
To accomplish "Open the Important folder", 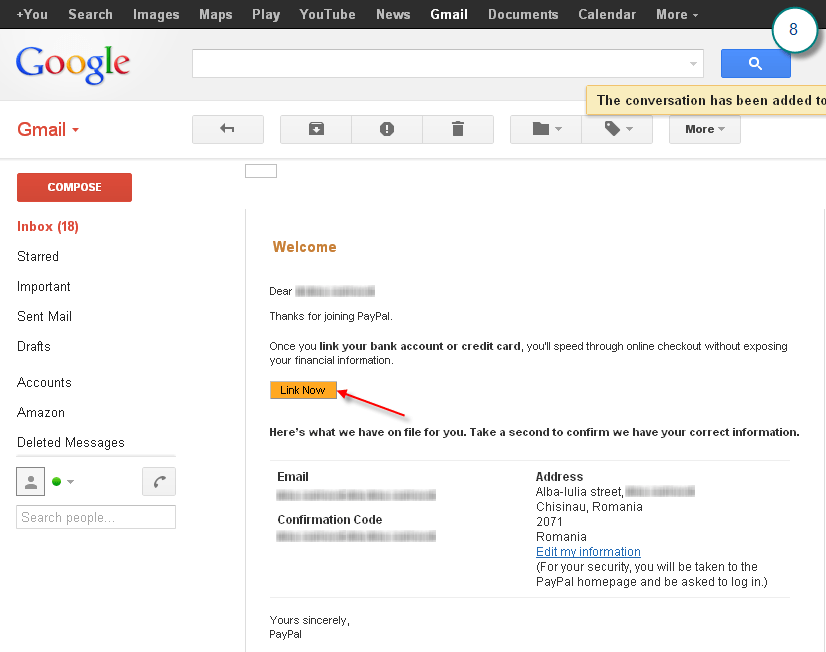I will tap(44, 287).
